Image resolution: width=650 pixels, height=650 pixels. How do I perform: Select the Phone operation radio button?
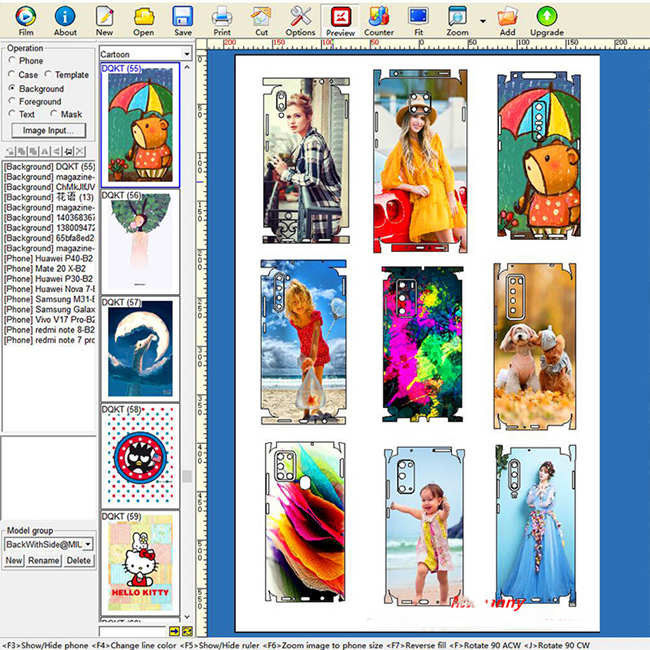(x=12, y=61)
